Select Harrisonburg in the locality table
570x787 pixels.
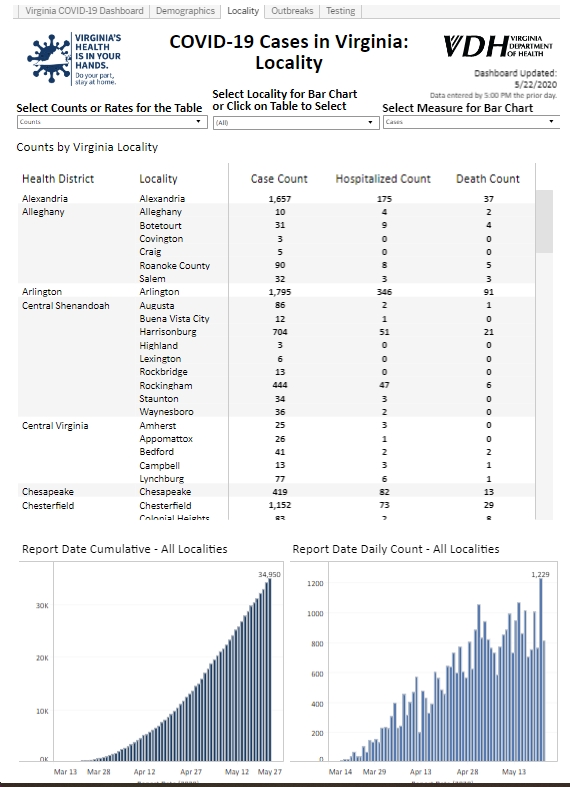coord(168,332)
